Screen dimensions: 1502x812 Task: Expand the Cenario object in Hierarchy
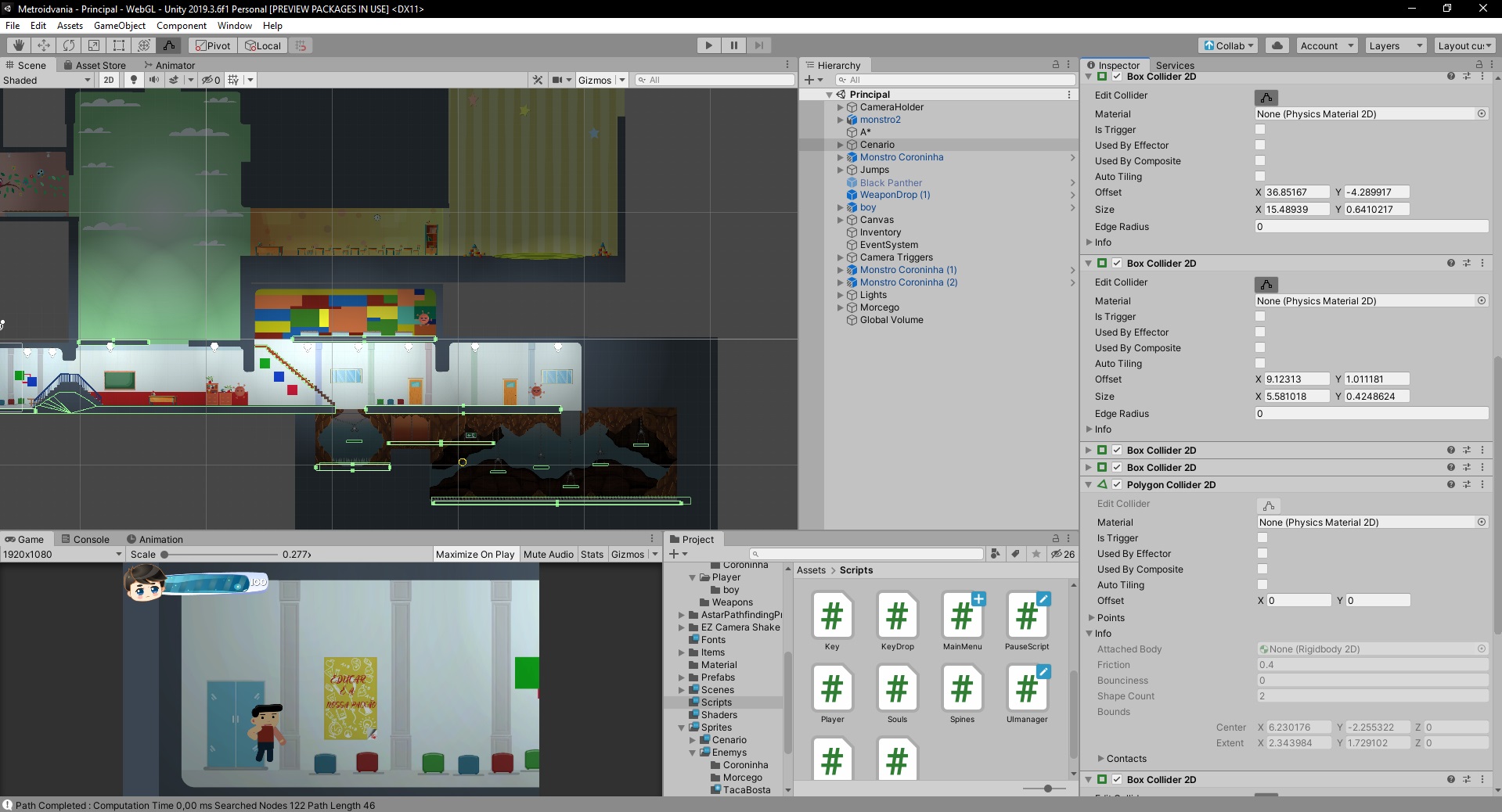841,145
